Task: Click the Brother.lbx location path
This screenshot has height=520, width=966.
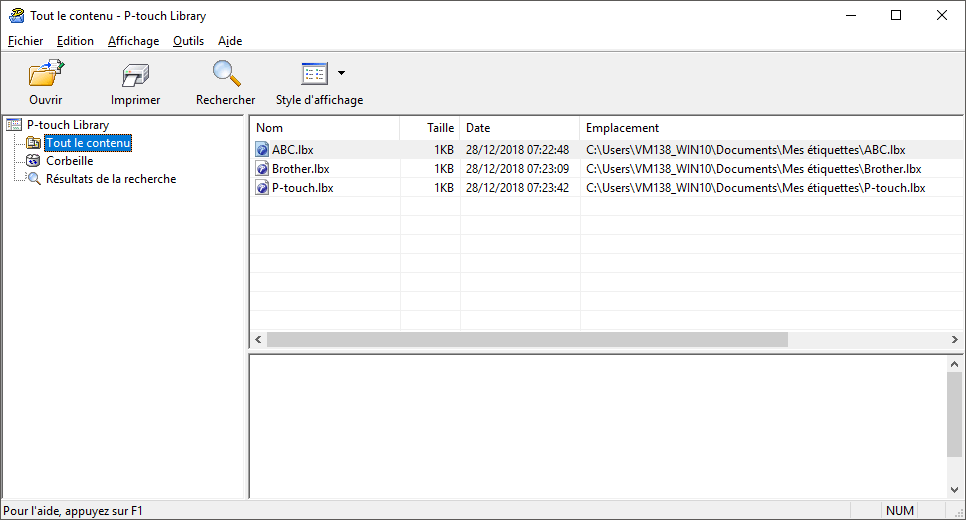Action: 753,169
